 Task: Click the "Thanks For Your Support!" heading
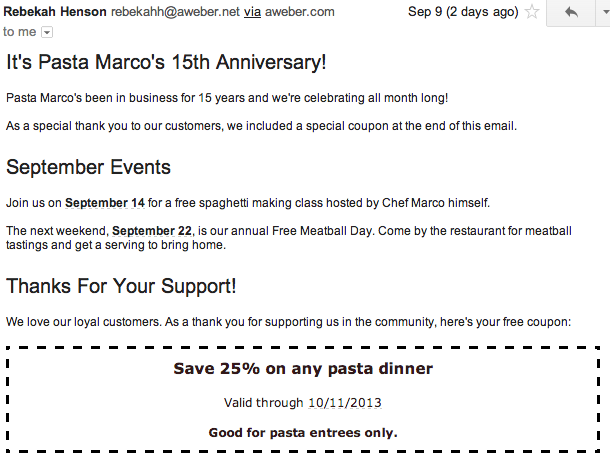[x=121, y=286]
